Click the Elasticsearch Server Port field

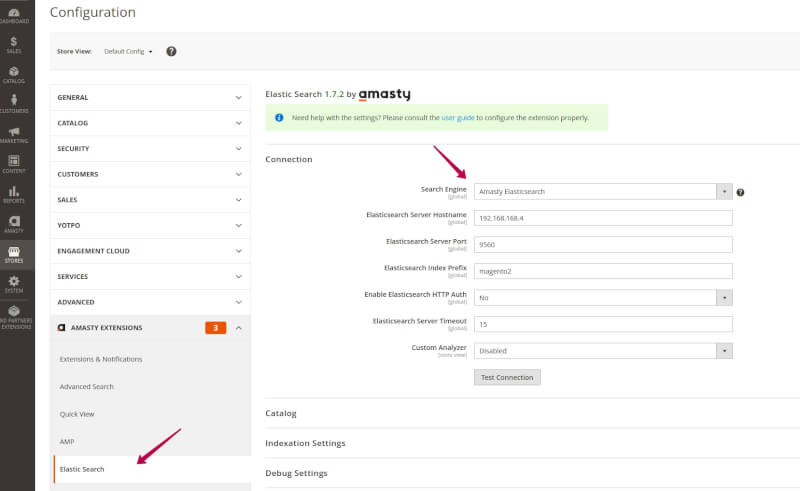click(603, 244)
